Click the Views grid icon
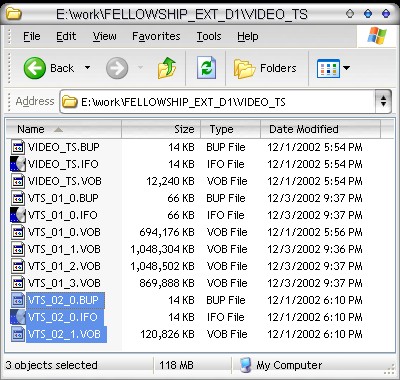 click(328, 68)
